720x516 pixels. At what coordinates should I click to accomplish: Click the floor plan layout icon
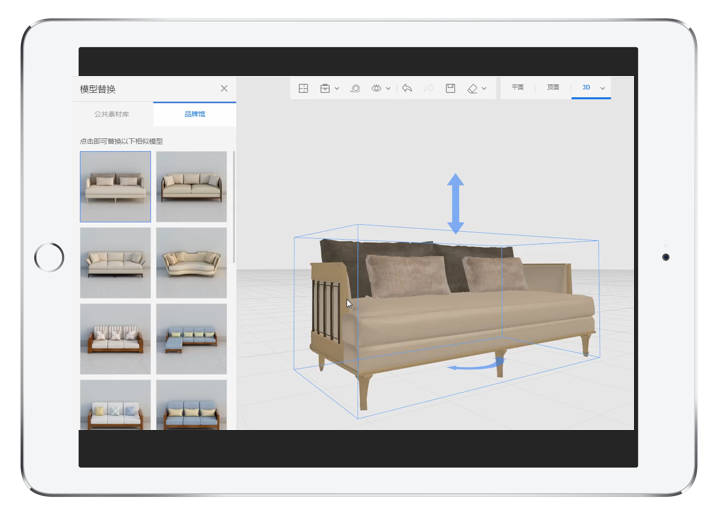click(x=304, y=88)
